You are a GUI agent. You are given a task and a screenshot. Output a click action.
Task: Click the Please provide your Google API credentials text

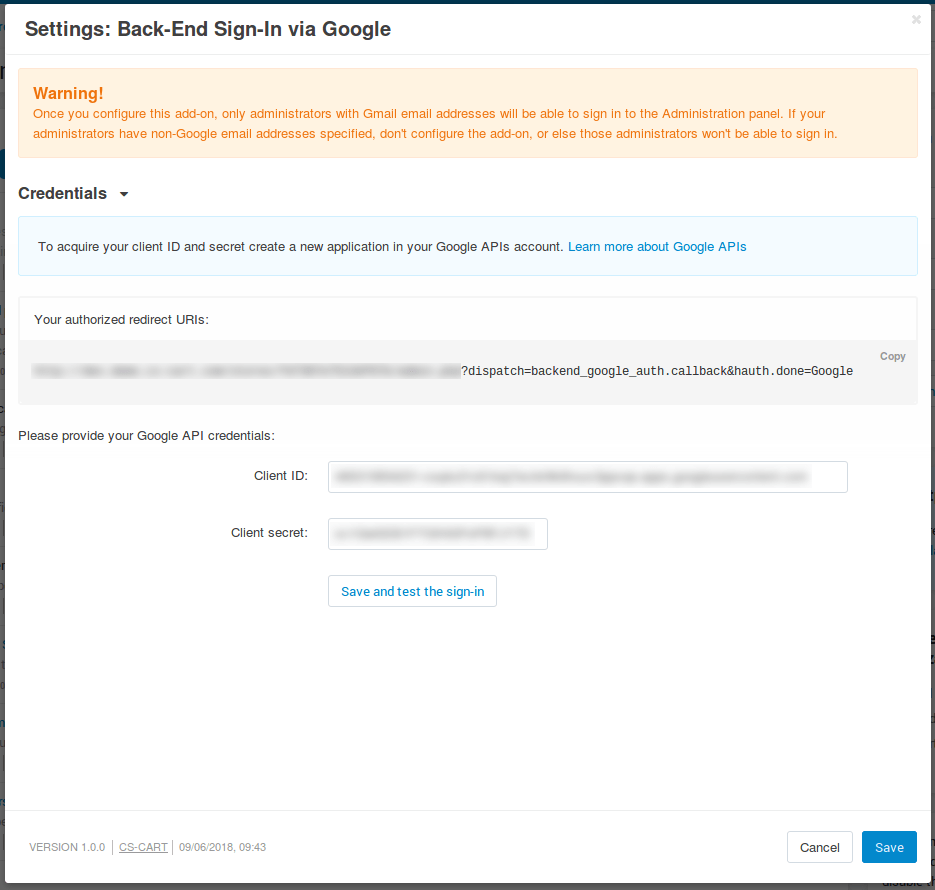click(x=146, y=436)
